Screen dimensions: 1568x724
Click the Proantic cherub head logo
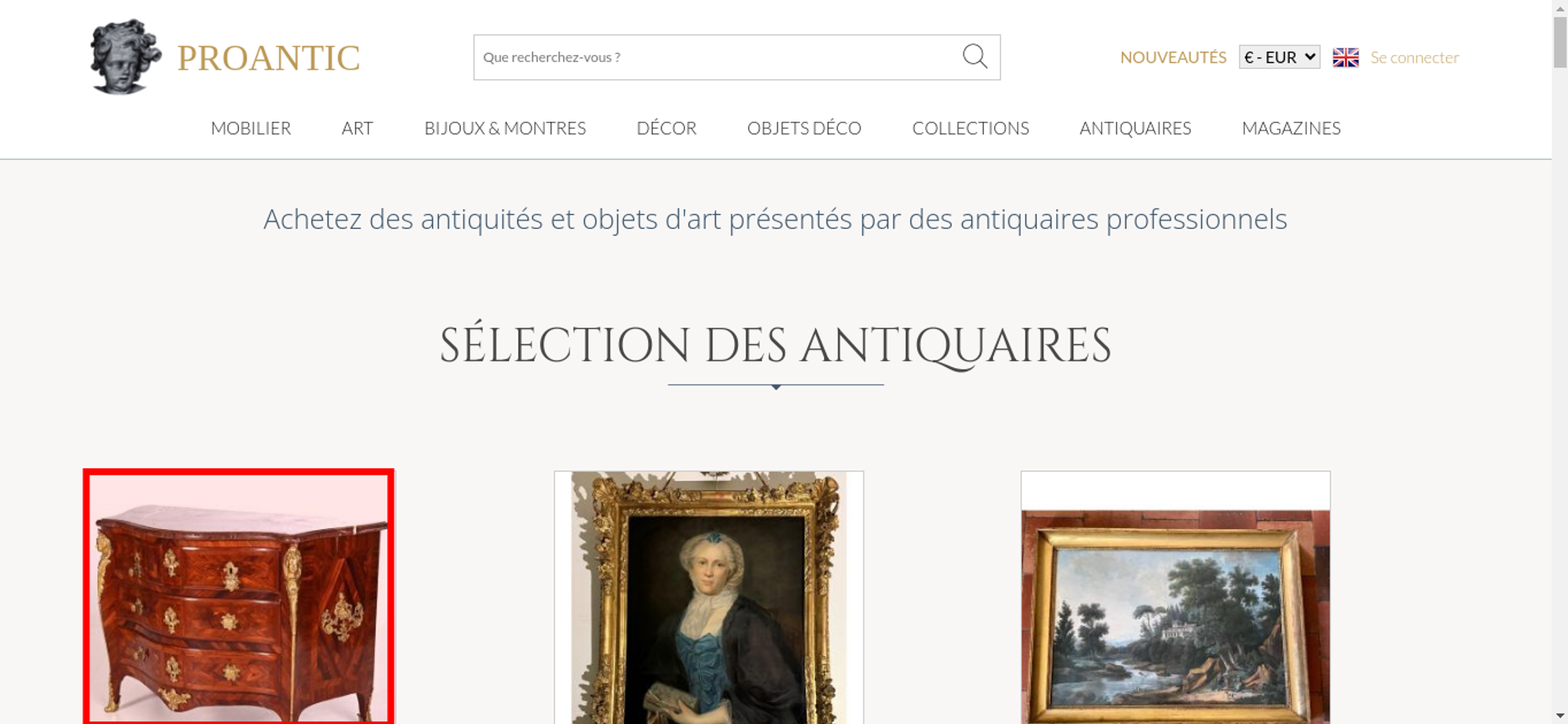pos(125,56)
